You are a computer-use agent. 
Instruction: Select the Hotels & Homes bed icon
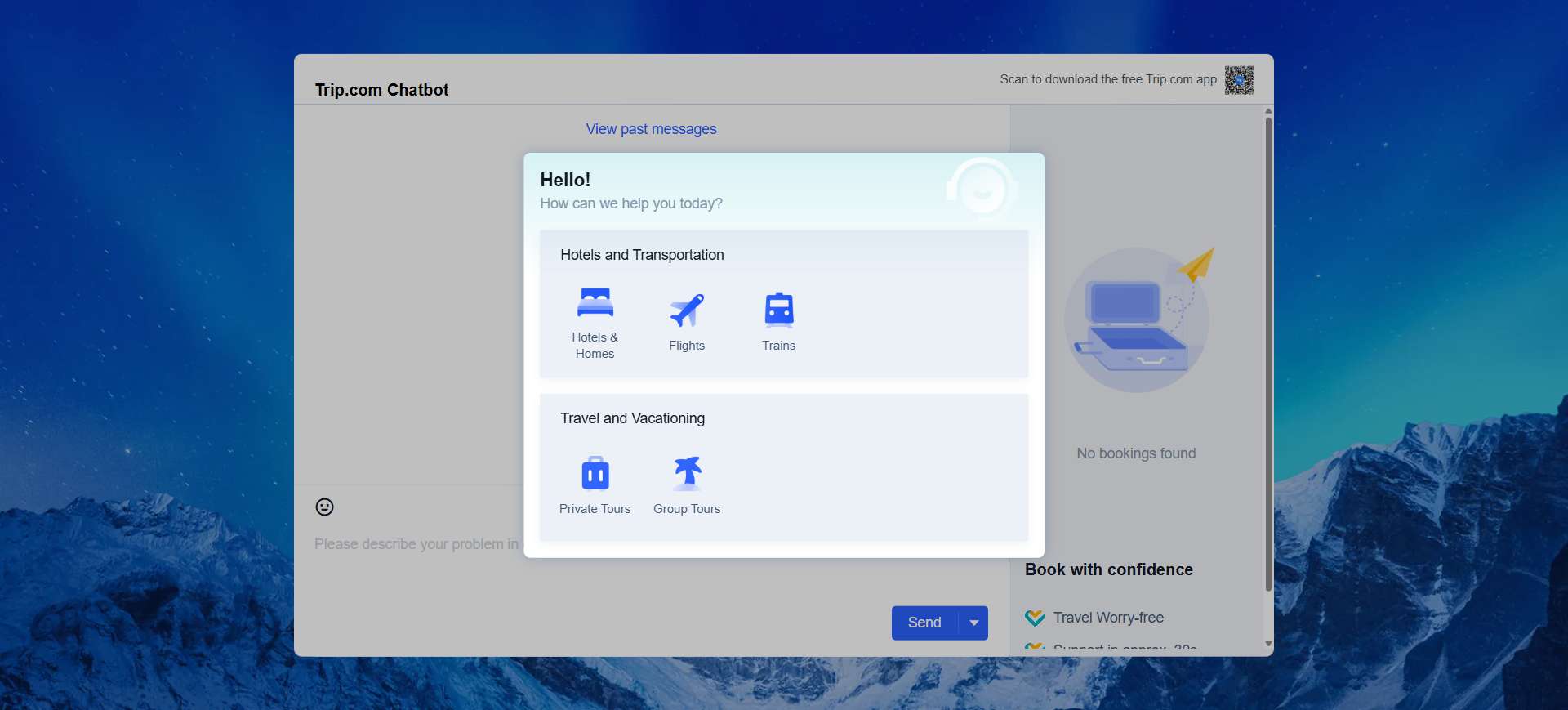tap(595, 303)
